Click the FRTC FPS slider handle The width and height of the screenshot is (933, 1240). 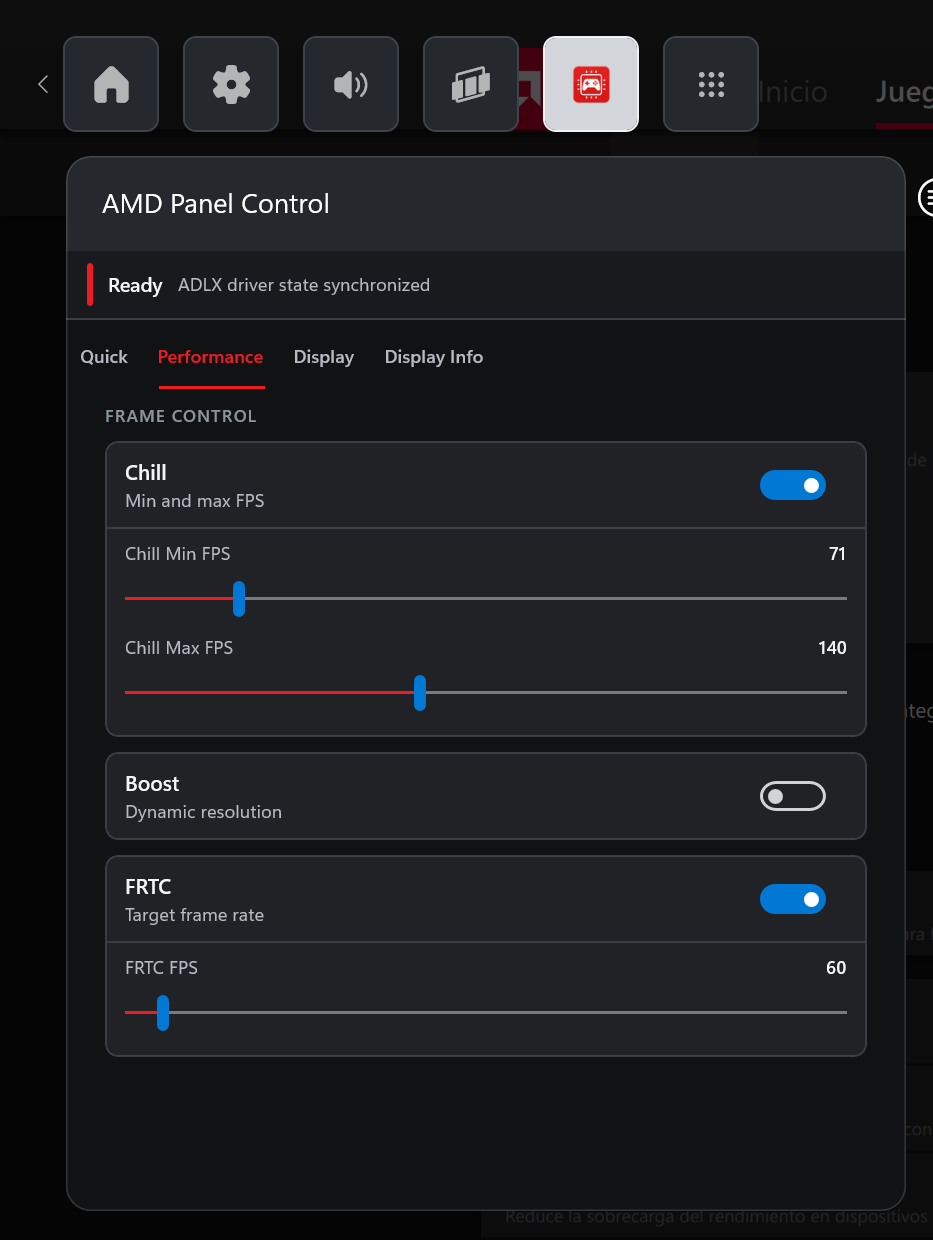(163, 1012)
